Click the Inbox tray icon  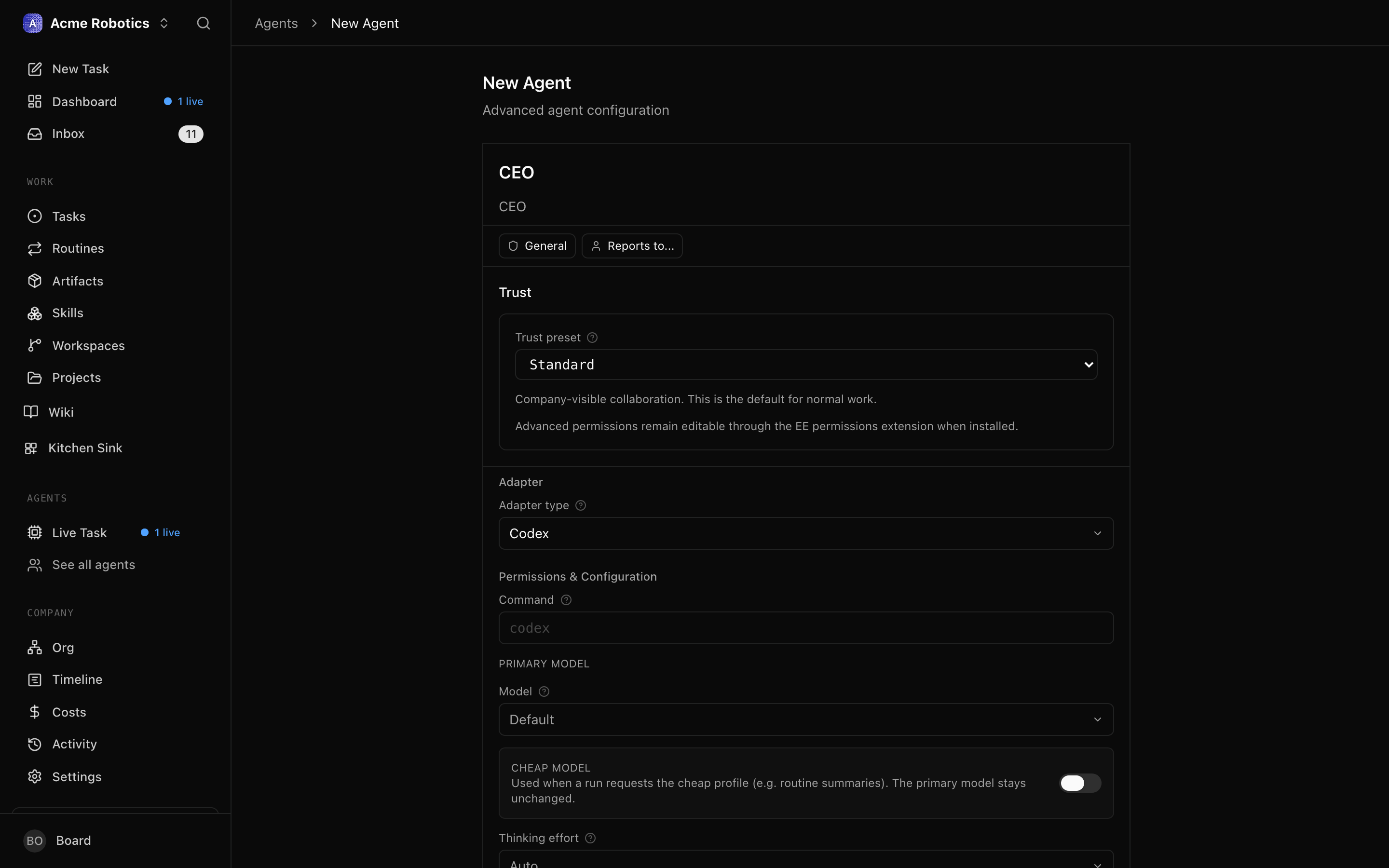click(34, 134)
